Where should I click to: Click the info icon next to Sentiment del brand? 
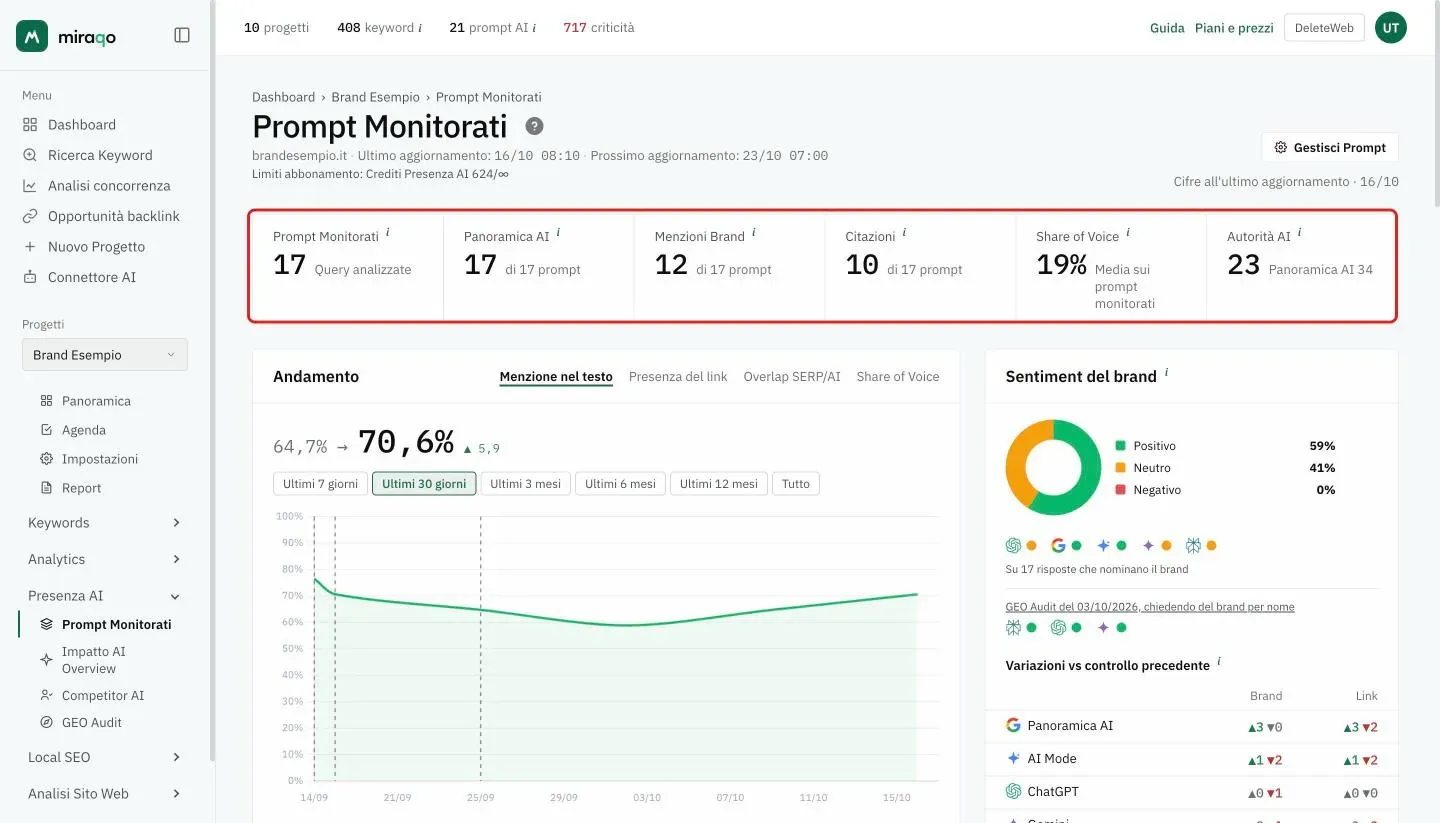[1166, 373]
